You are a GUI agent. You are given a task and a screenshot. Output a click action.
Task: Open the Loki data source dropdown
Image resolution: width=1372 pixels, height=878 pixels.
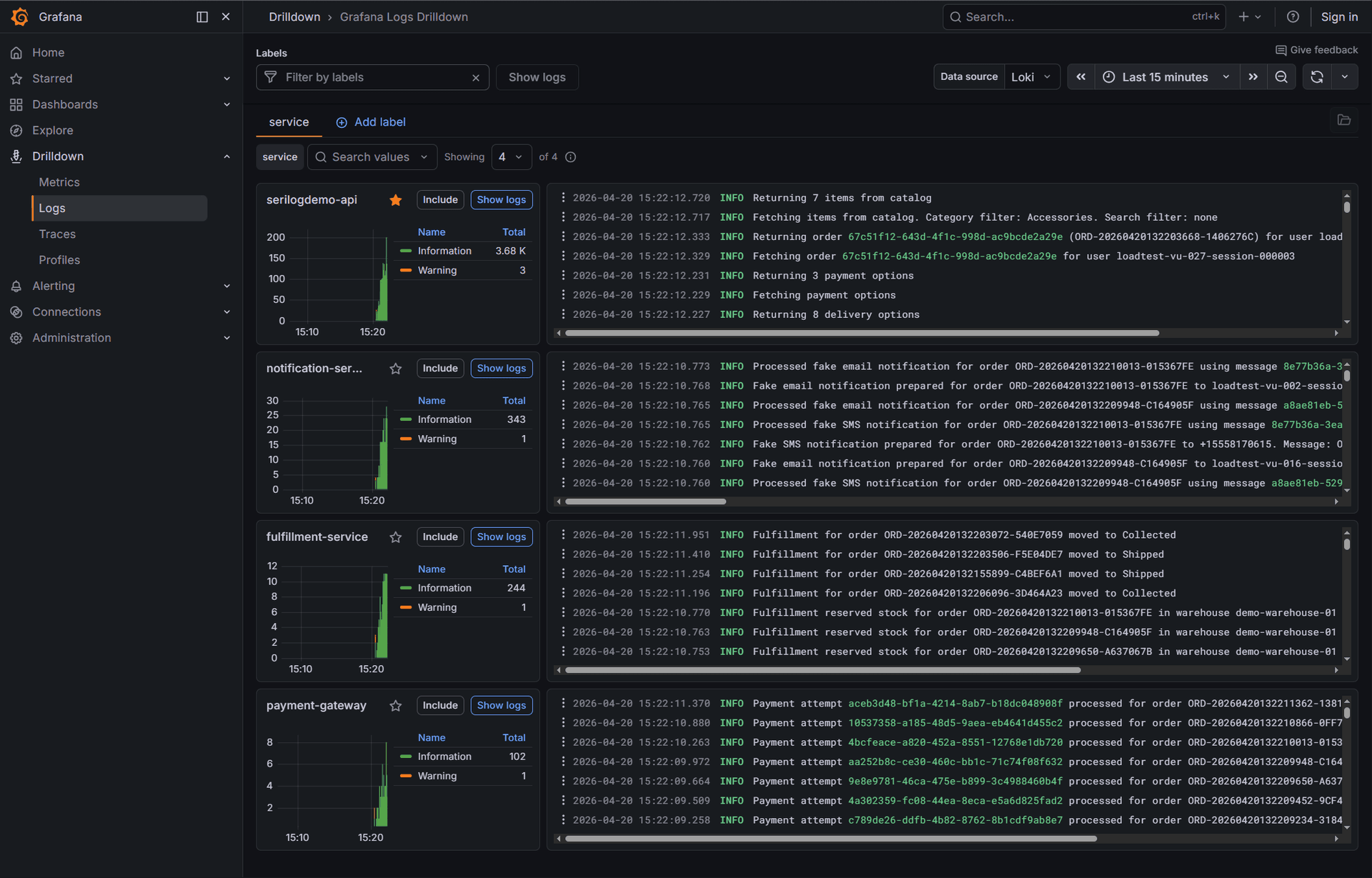[x=1032, y=76]
